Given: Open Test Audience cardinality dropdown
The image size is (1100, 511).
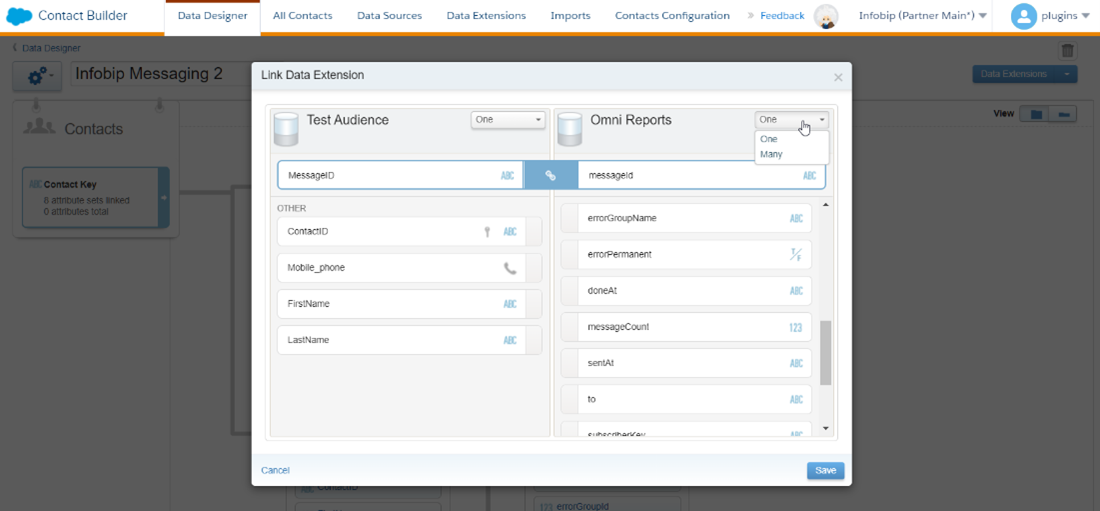Looking at the screenshot, I should 508,120.
